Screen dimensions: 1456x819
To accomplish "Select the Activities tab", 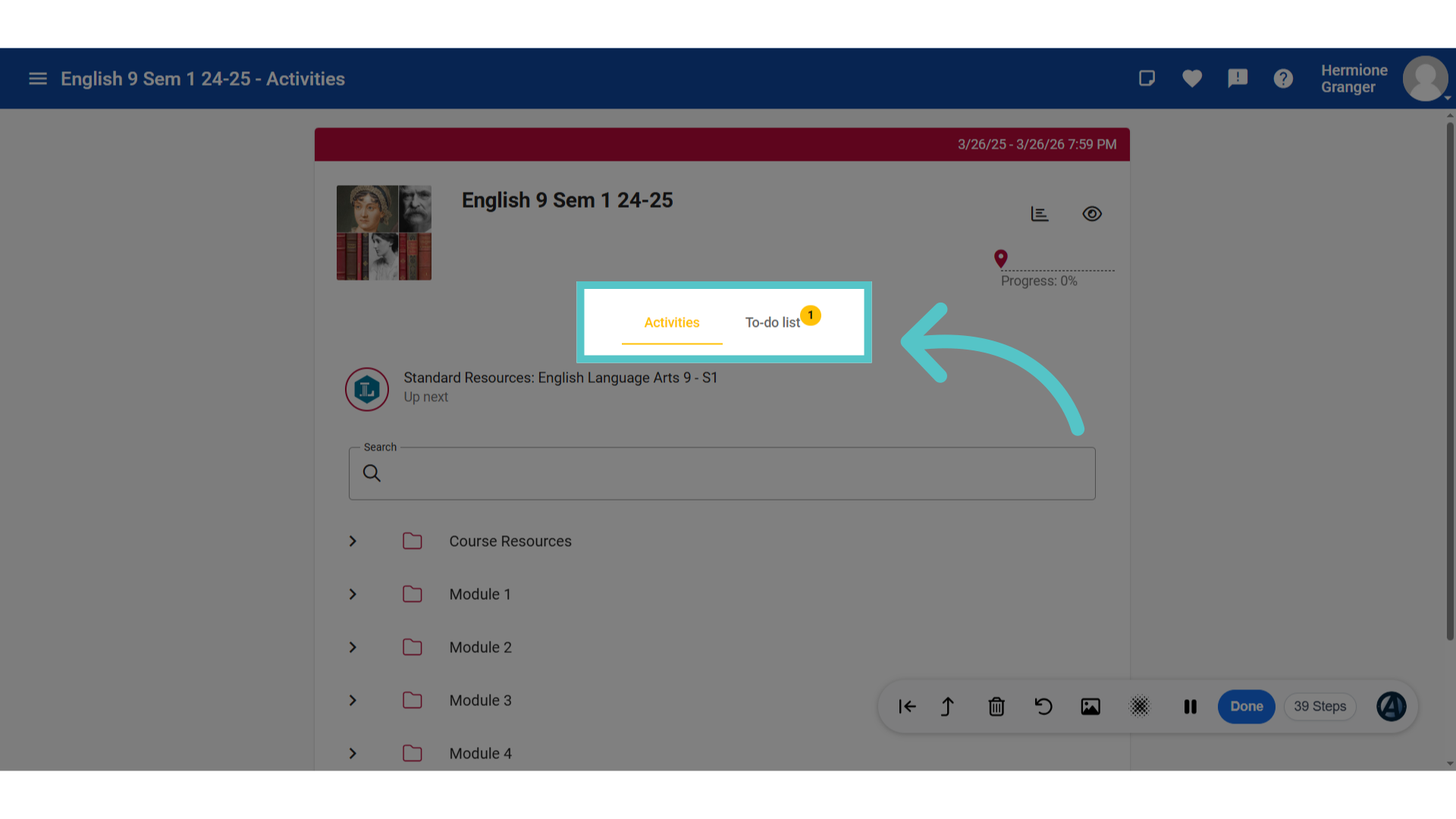I will 672,322.
